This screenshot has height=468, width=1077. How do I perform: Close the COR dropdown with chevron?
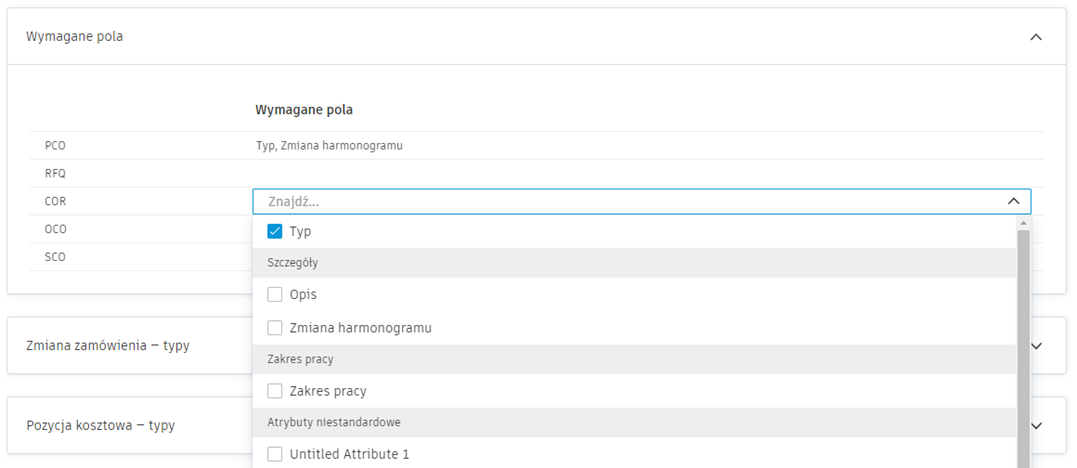[1013, 201]
